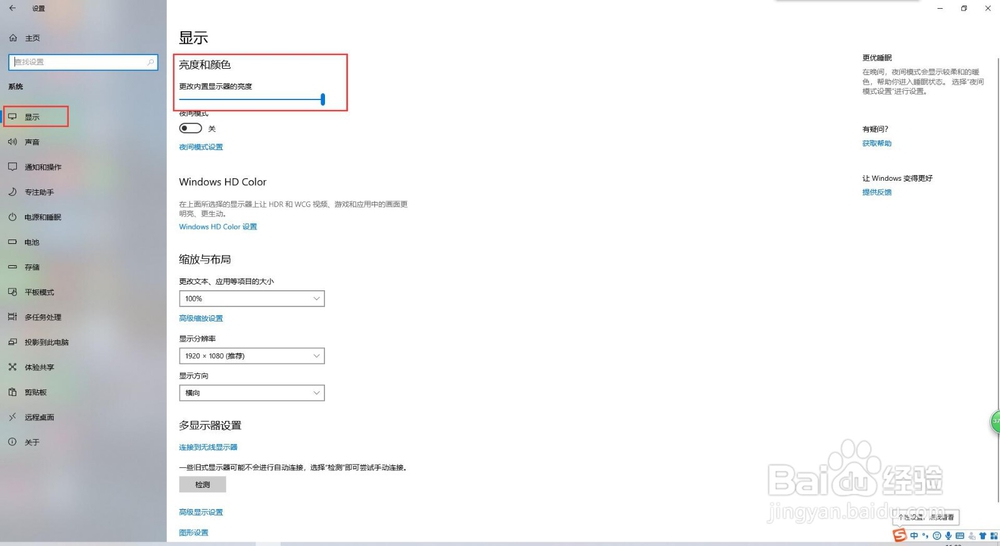1000x546 pixels.
Task: Select the 声音 speaker icon
Action: (12, 142)
